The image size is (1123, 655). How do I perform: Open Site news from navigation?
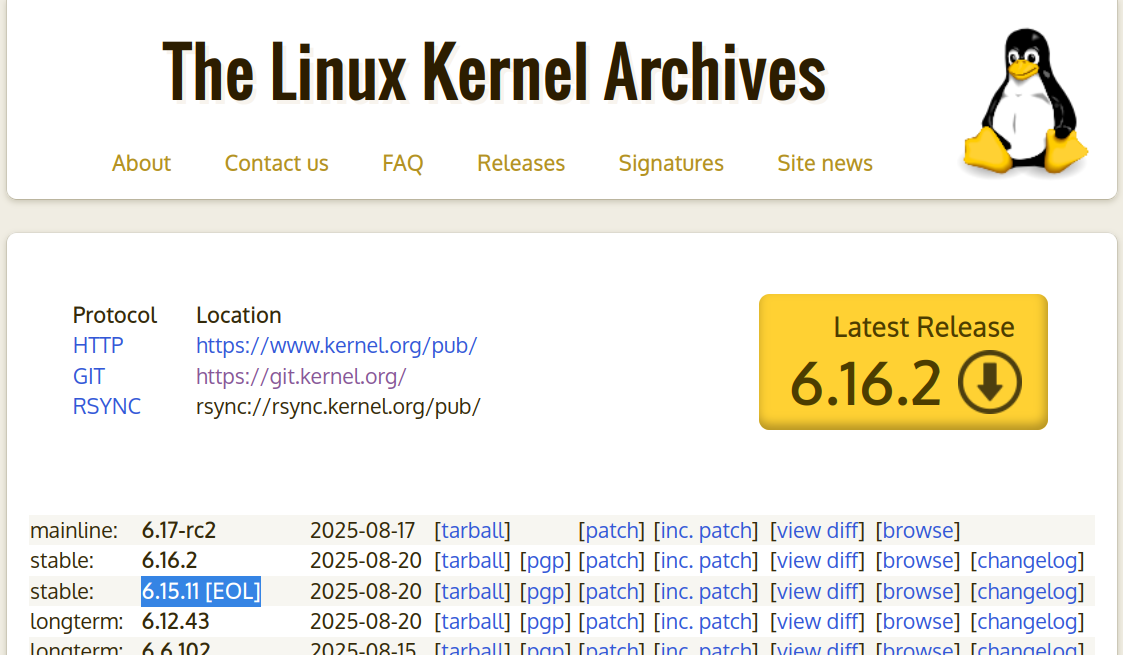pos(824,163)
